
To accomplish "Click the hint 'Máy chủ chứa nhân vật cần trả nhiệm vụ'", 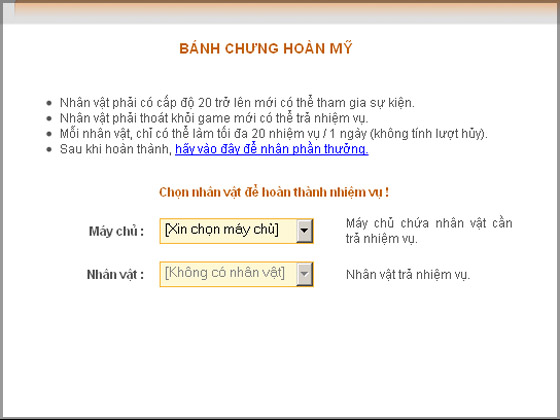I will (x=429, y=231).
